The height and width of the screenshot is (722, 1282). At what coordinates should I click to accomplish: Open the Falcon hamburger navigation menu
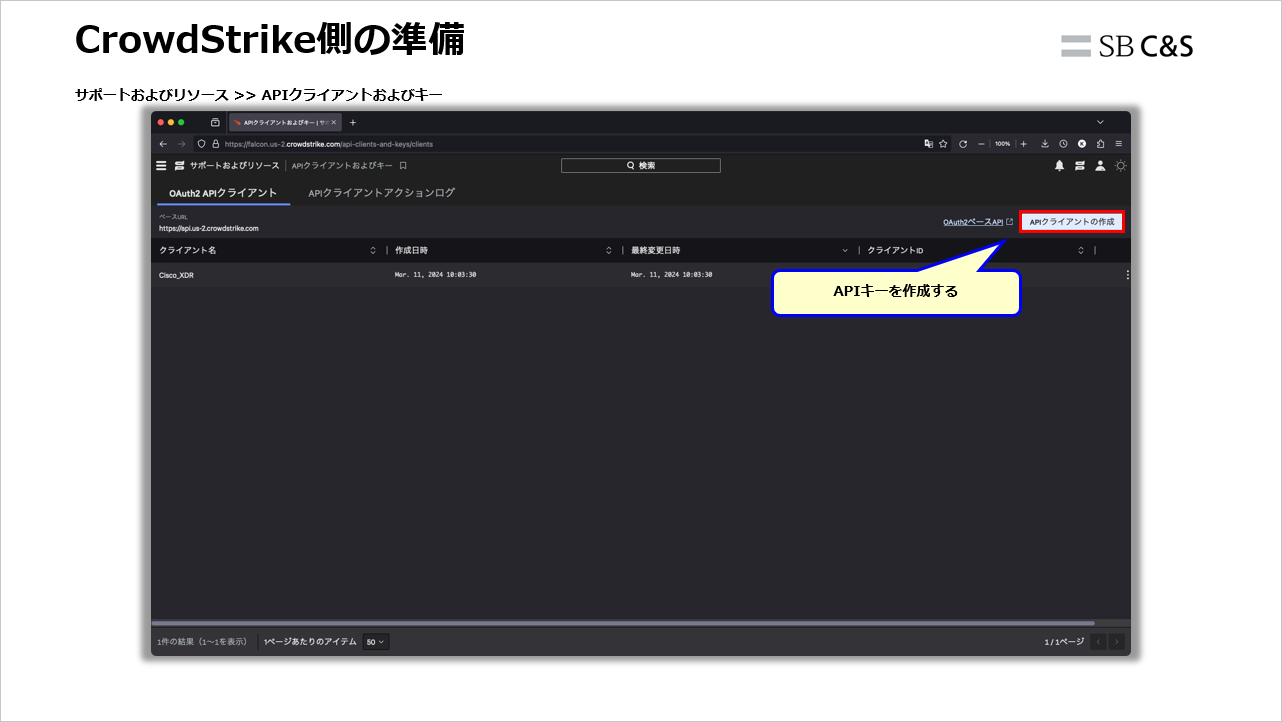click(162, 165)
